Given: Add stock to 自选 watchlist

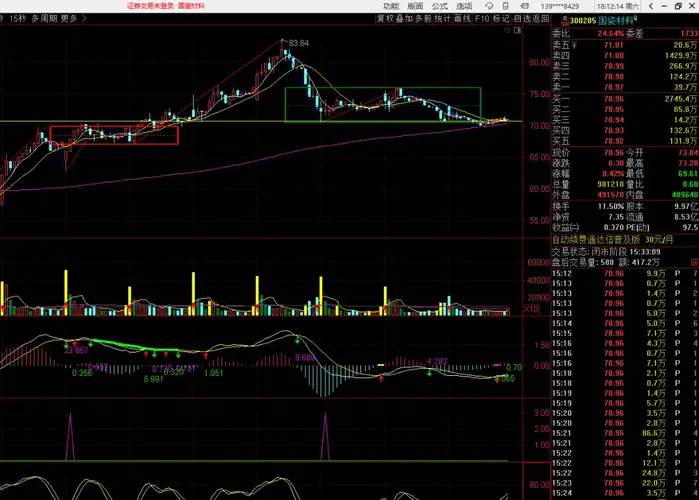Looking at the screenshot, I should click(522, 19).
